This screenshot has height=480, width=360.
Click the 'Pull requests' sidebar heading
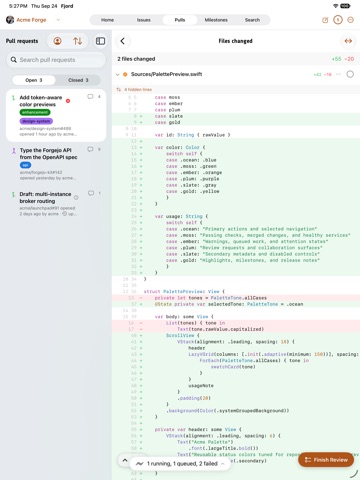click(x=22, y=41)
